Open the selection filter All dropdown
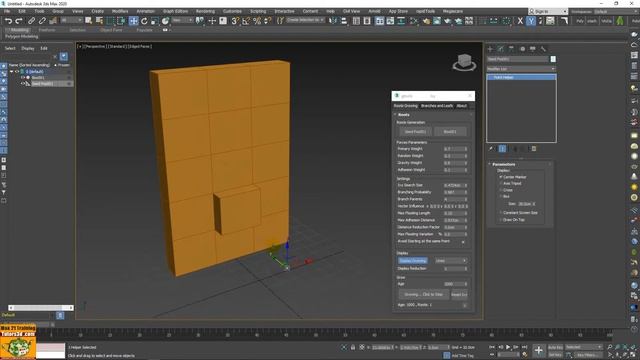The image size is (640, 360). coord(72,20)
